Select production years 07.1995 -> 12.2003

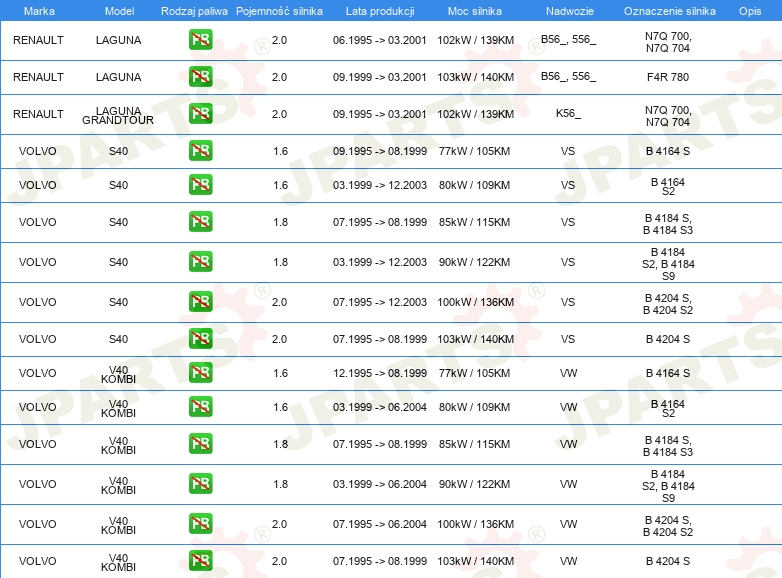point(380,302)
